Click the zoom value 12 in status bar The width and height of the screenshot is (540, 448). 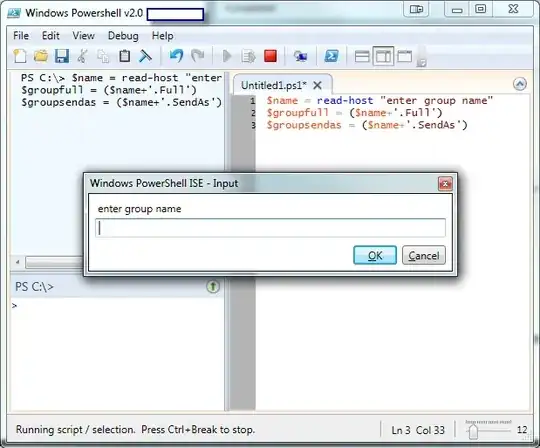pos(522,430)
